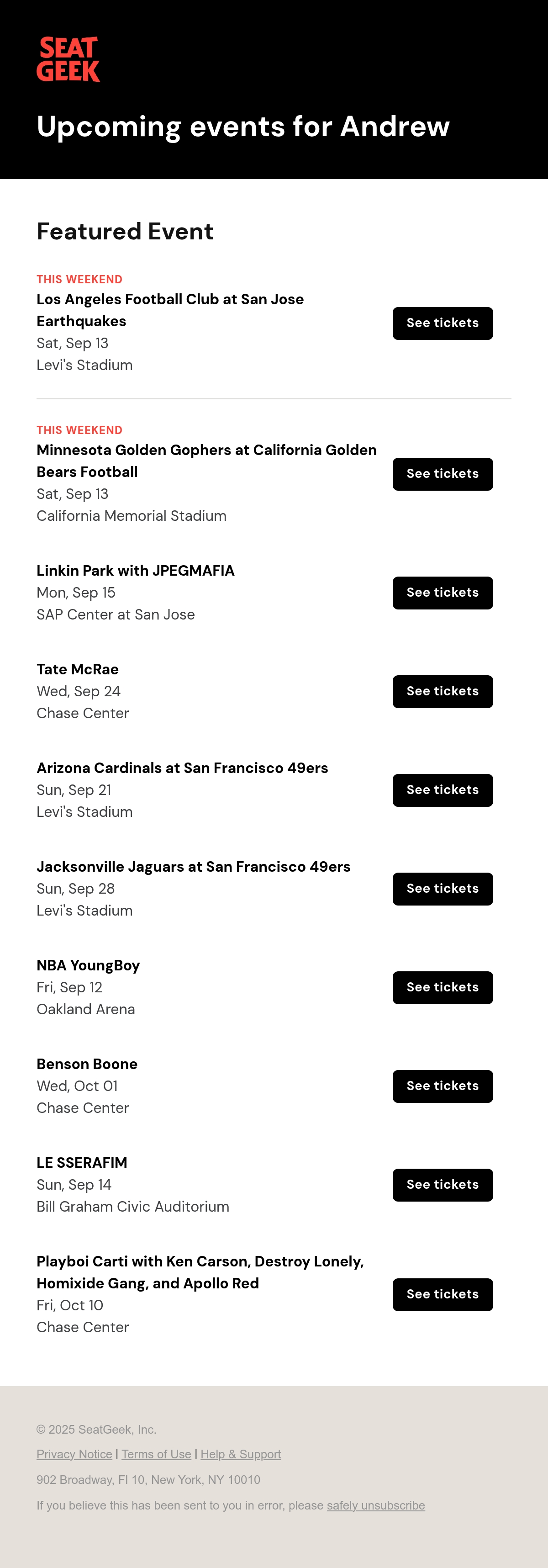This screenshot has width=548, height=1568.
Task: Open the Terms of Use link
Action: click(x=156, y=1454)
